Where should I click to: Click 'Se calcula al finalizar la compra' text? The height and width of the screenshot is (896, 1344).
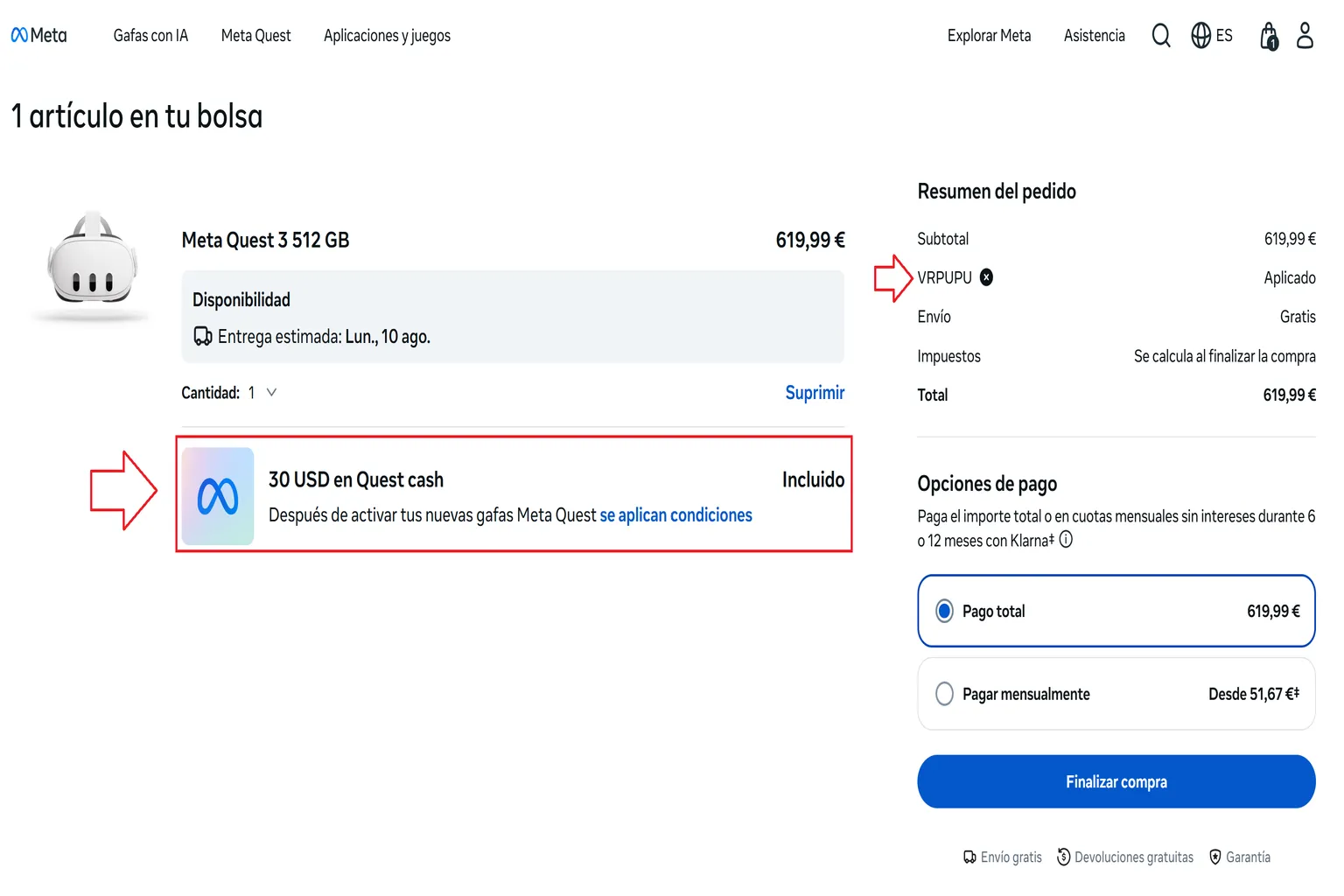pos(1225,356)
